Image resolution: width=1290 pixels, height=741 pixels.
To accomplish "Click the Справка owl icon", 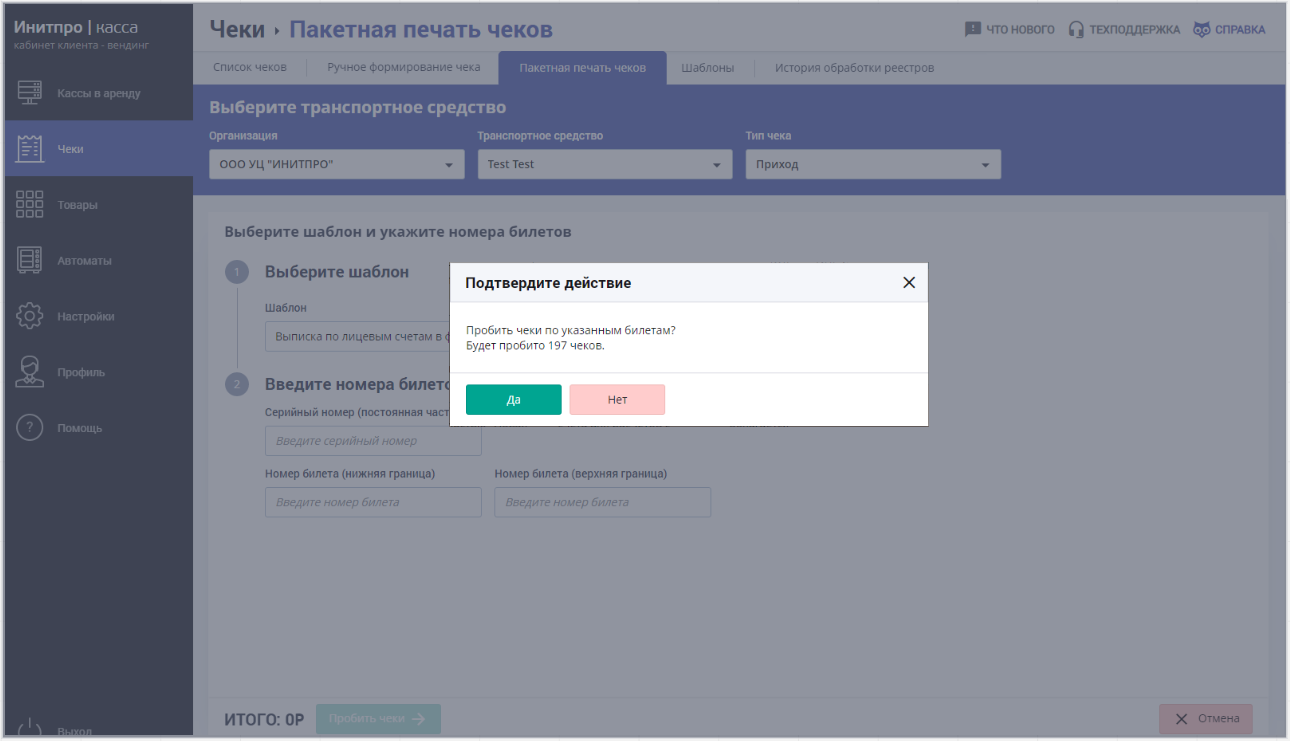I will pyautogui.click(x=1202, y=30).
